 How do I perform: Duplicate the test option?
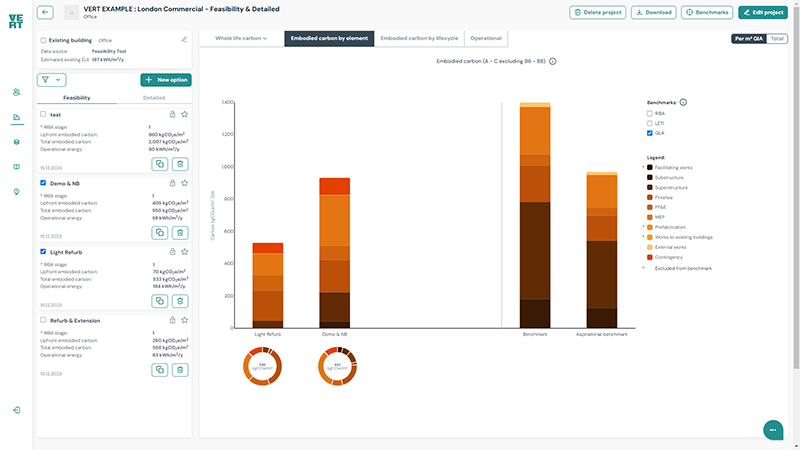click(x=160, y=164)
